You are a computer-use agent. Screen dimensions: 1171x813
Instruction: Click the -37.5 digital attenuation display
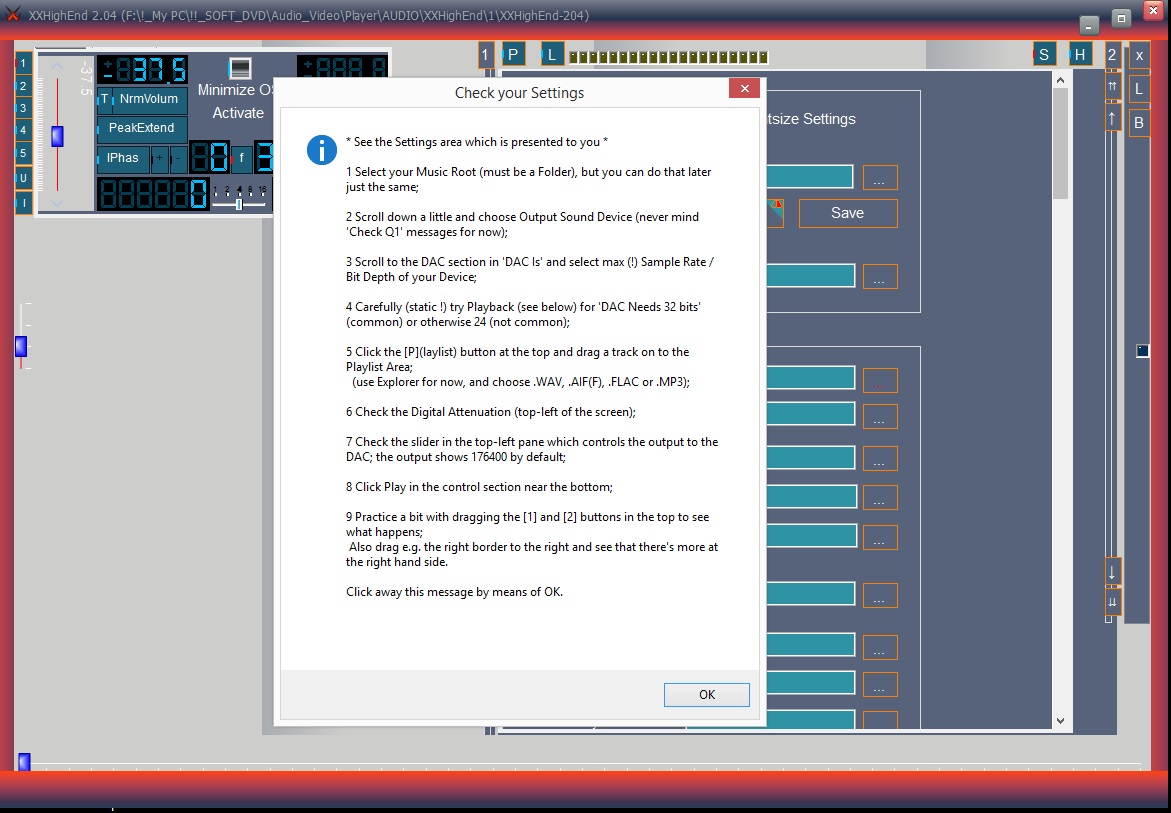[x=142, y=71]
